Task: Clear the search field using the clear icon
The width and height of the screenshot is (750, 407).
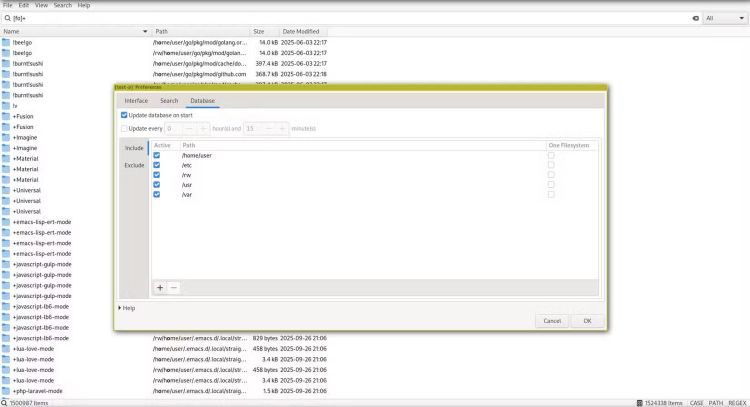Action: coord(696,18)
